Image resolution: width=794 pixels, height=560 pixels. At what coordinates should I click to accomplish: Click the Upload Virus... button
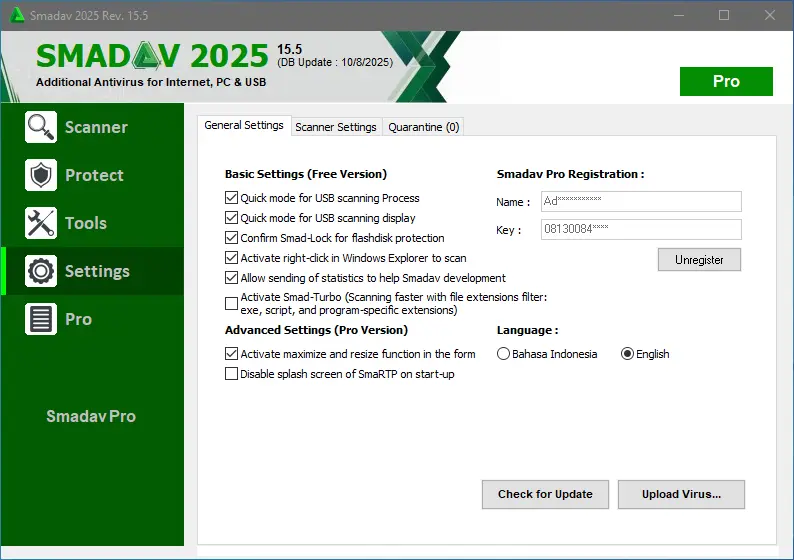681,494
